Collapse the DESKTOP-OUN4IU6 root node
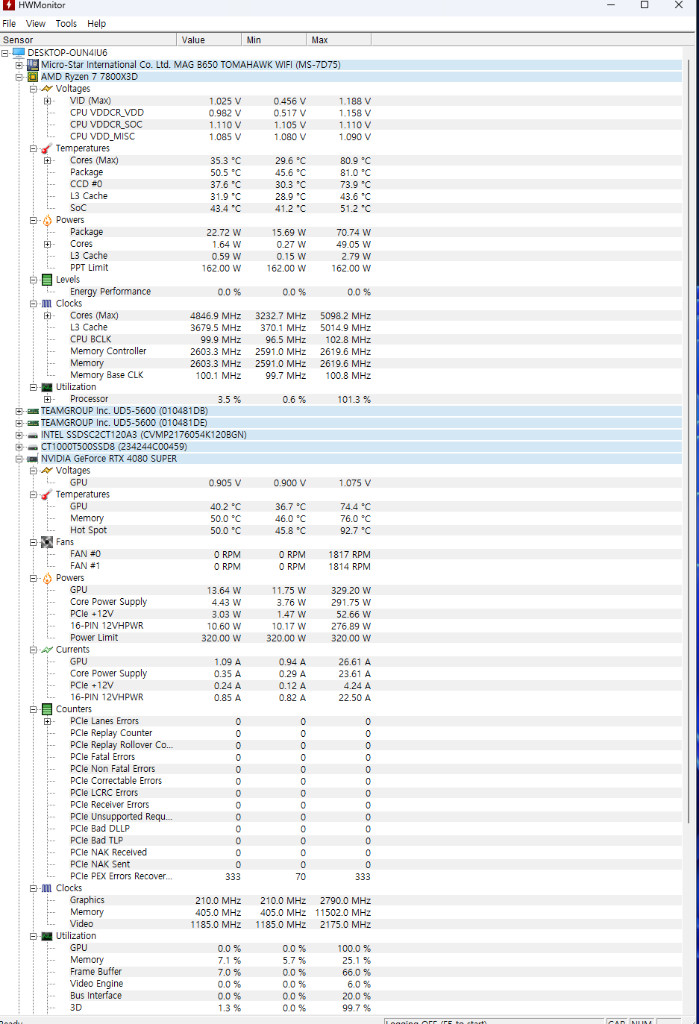 point(5,53)
